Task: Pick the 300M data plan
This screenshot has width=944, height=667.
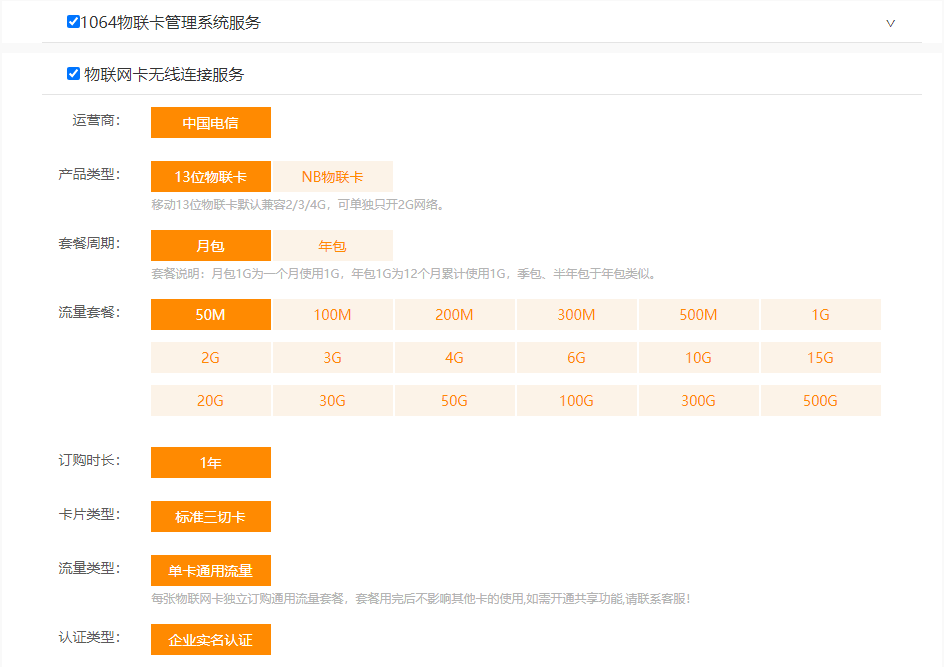Action: coord(577,314)
